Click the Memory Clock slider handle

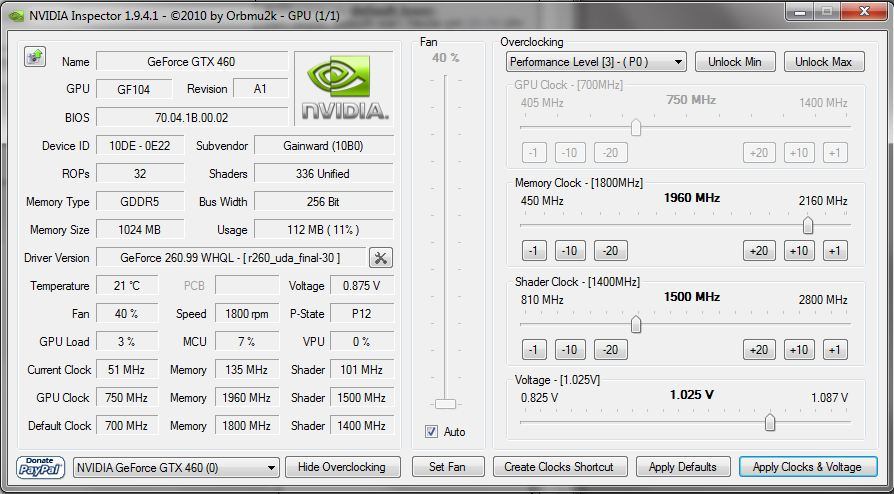point(807,225)
